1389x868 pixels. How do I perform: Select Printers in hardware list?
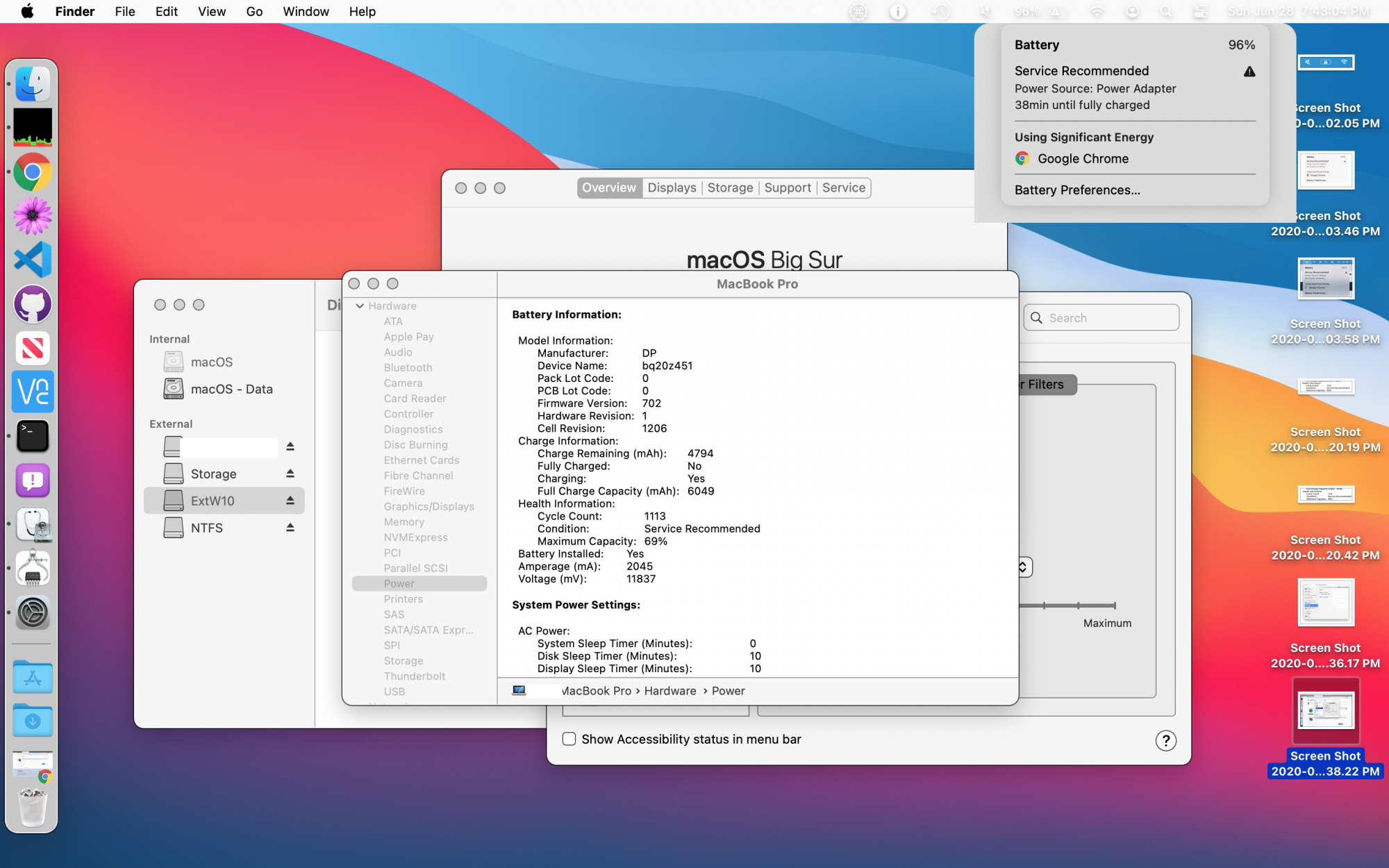[404, 599]
